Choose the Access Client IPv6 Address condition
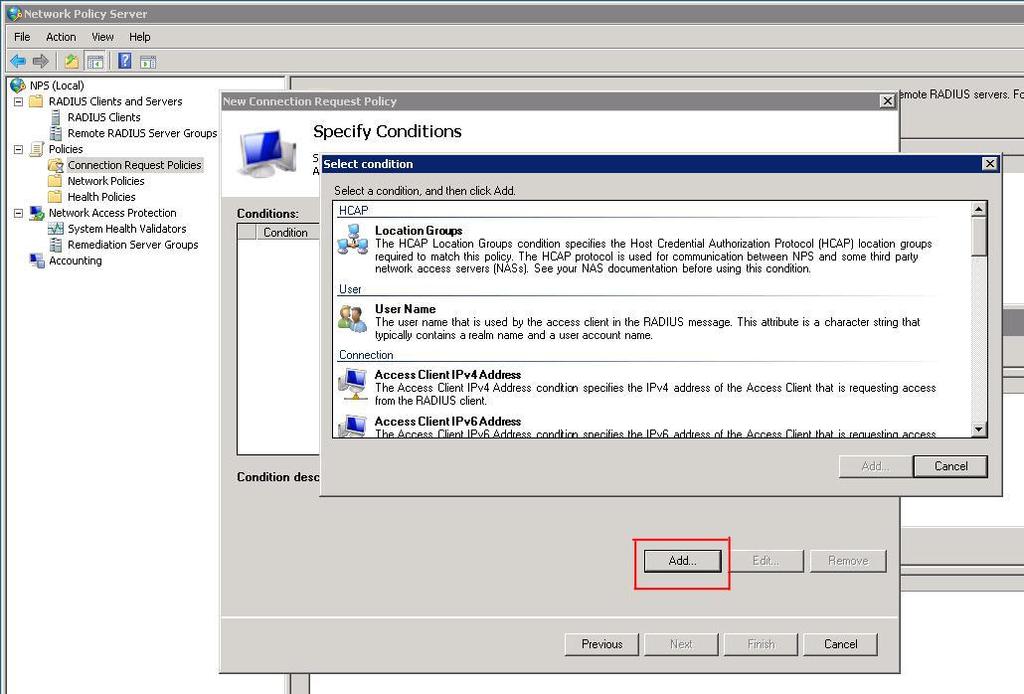The image size is (1024, 694). click(x=637, y=426)
